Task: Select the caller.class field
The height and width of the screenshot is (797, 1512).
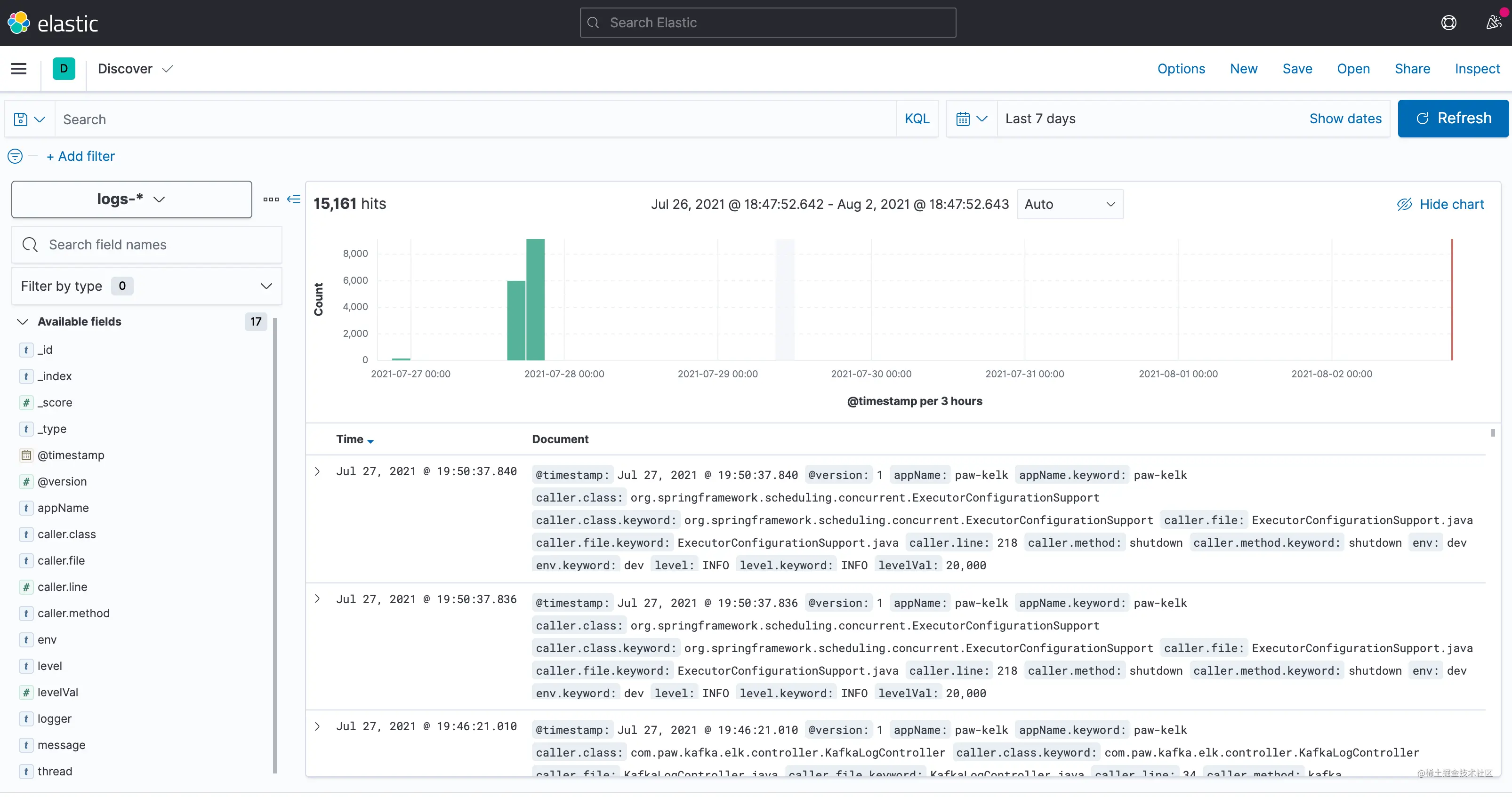Action: tap(66, 534)
